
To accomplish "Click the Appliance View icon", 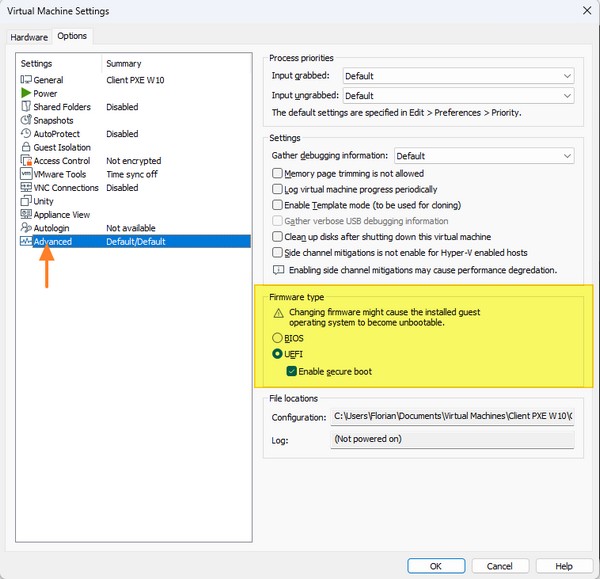I will pyautogui.click(x=26, y=214).
